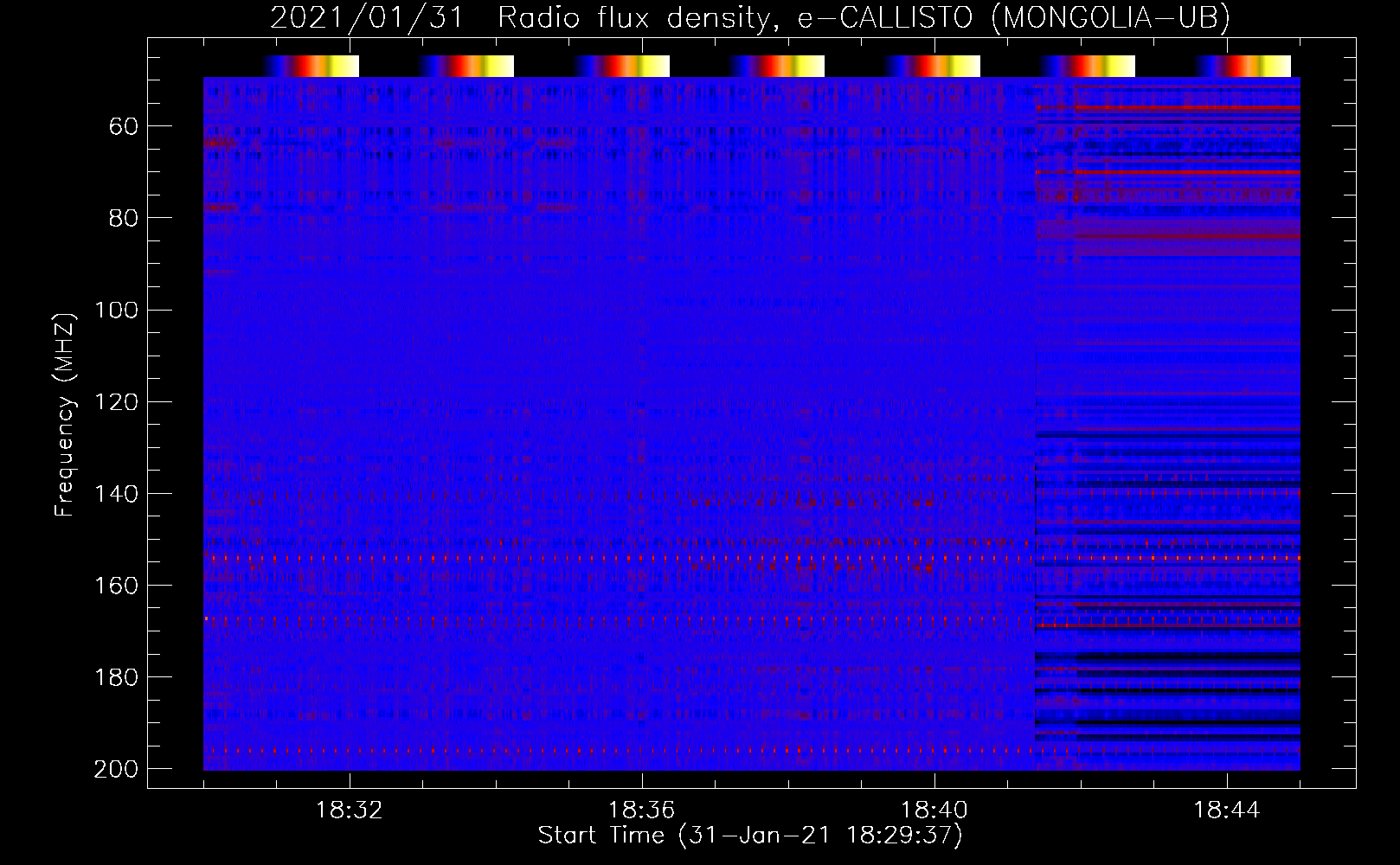Click the 160 frequency tick label
Viewport: 1400px width, 865px height.
point(116,586)
